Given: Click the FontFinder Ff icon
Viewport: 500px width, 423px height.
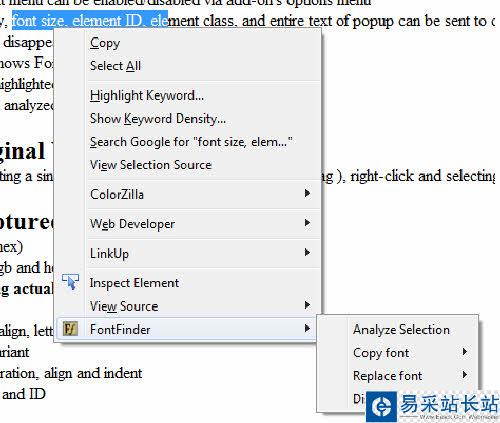Looking at the screenshot, I should [x=70, y=329].
